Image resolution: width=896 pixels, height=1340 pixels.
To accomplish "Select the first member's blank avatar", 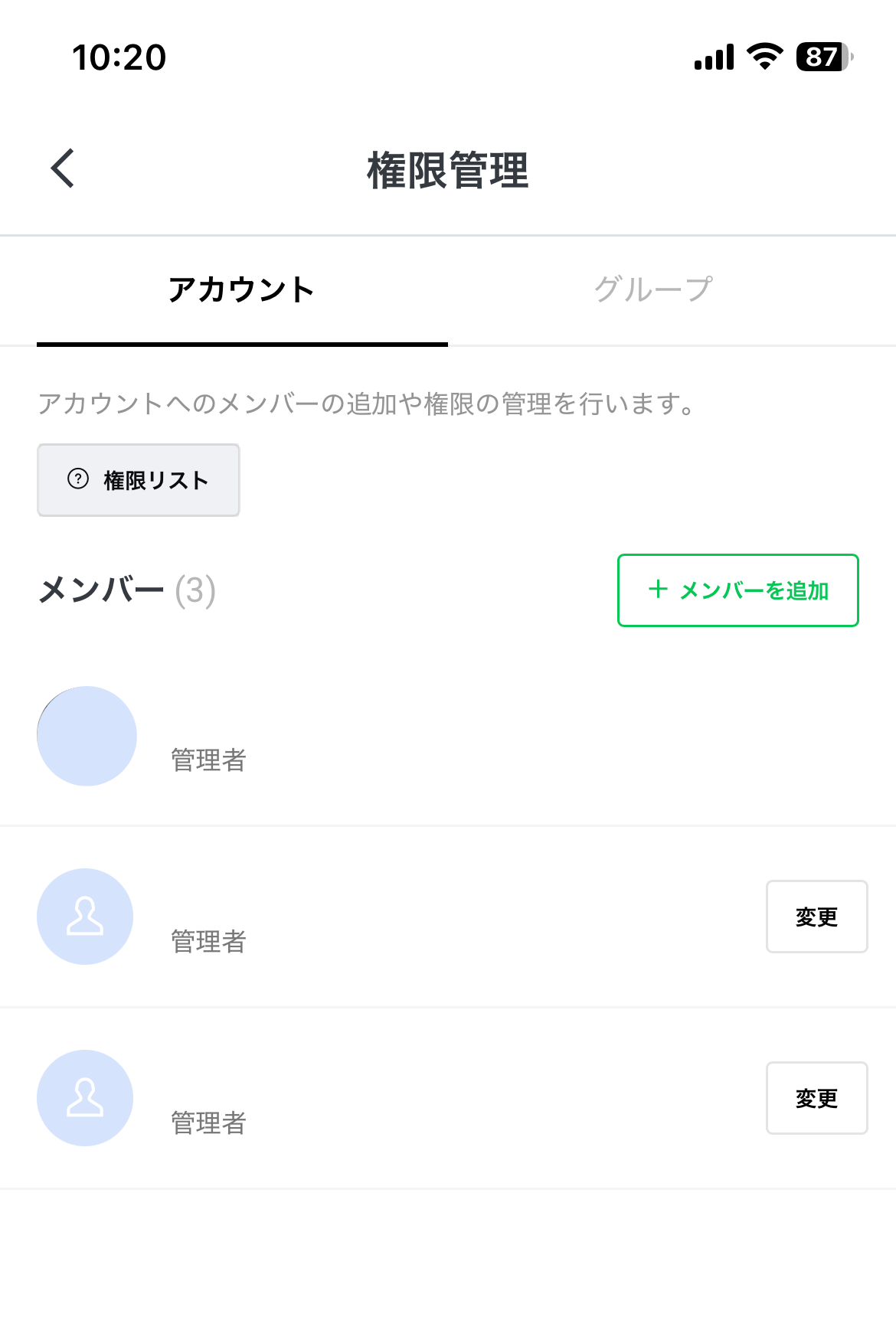I will click(x=87, y=736).
